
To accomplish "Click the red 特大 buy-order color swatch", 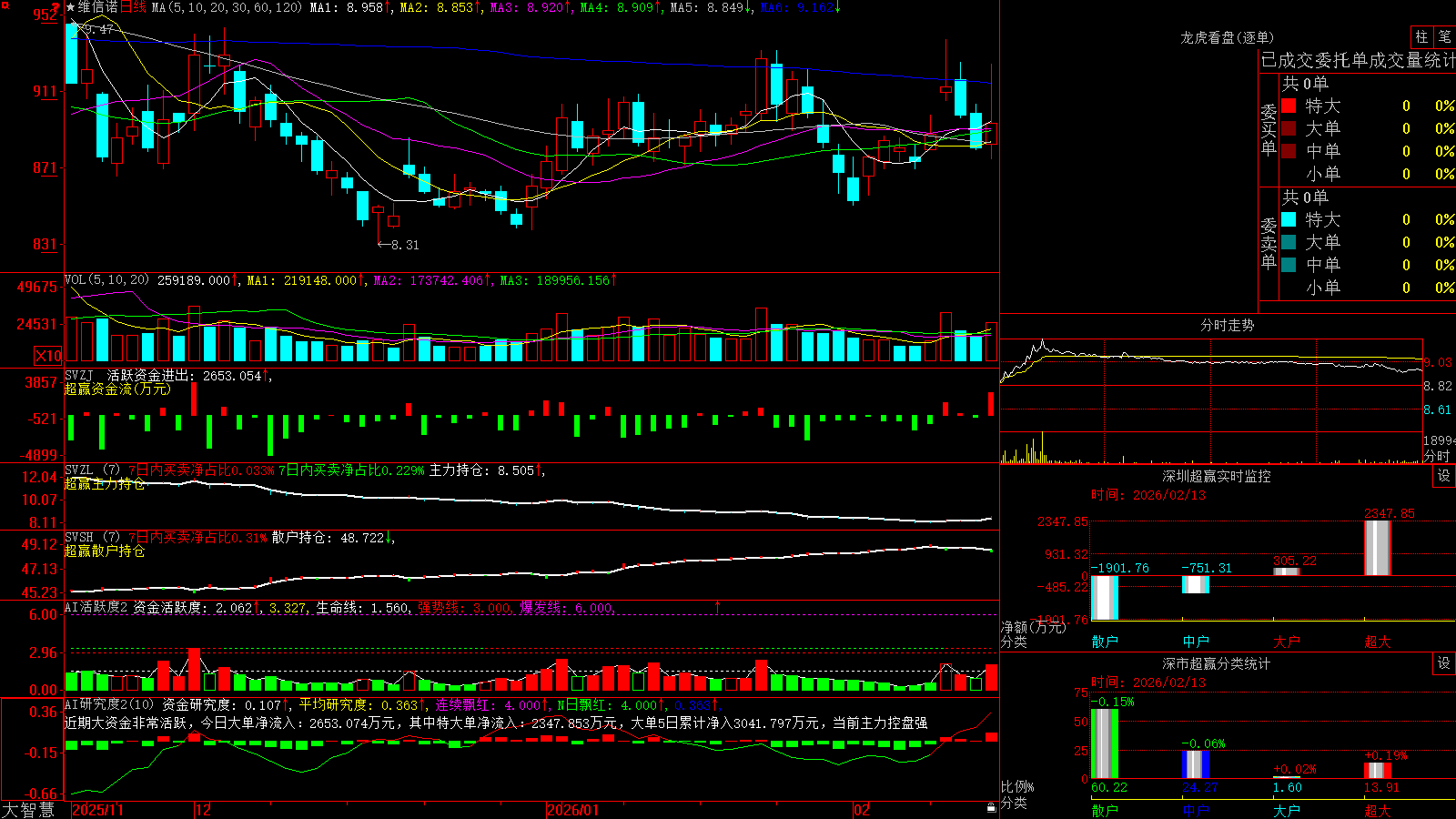I will tap(1289, 106).
